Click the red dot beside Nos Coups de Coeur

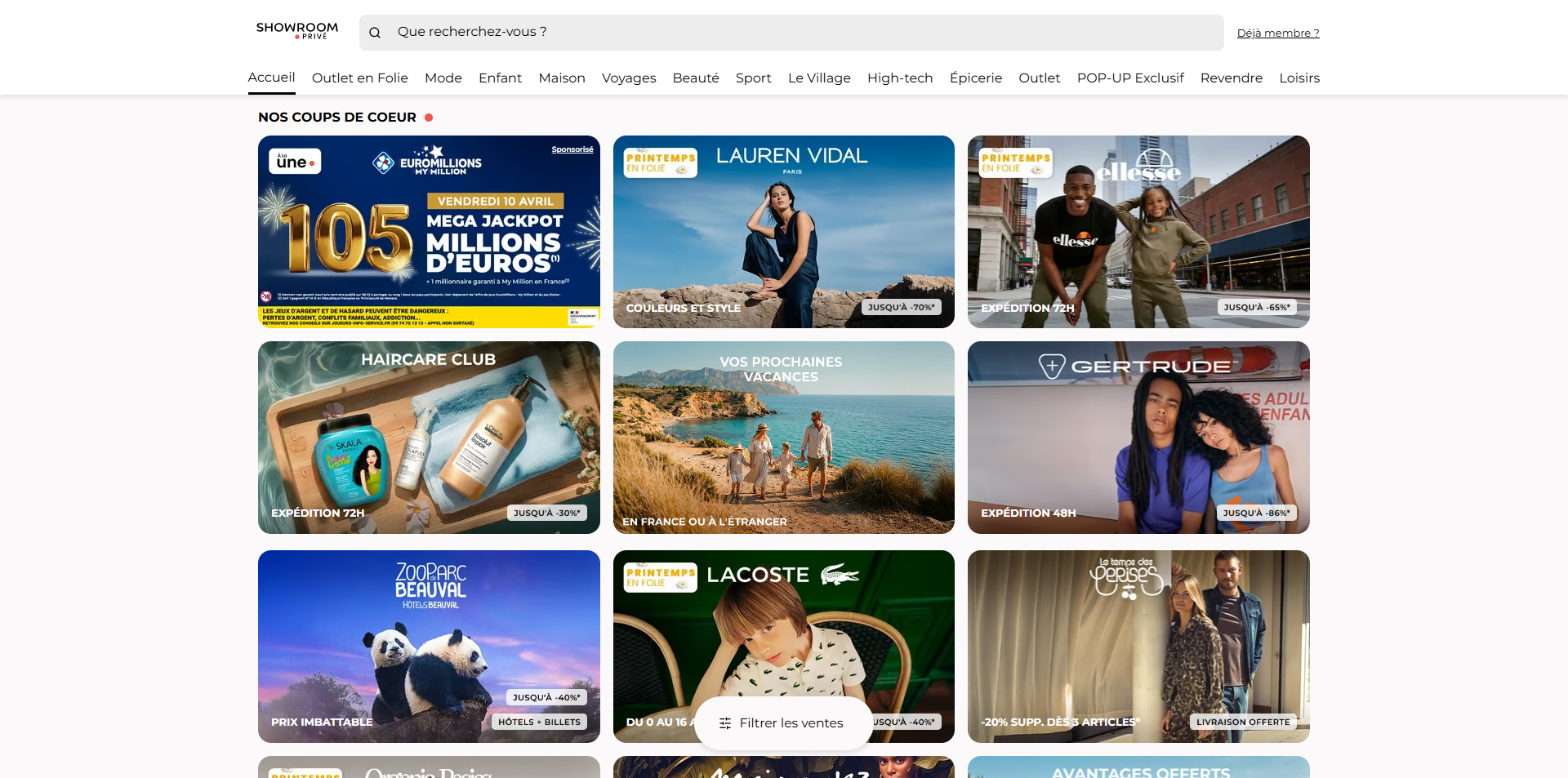[429, 118]
